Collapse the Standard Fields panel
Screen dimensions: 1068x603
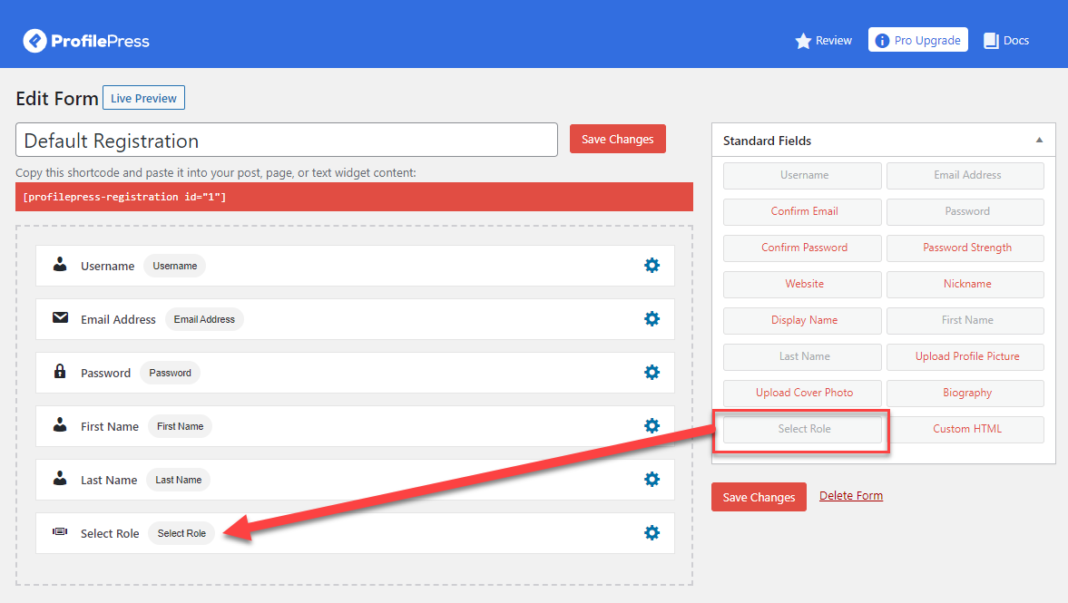1039,140
